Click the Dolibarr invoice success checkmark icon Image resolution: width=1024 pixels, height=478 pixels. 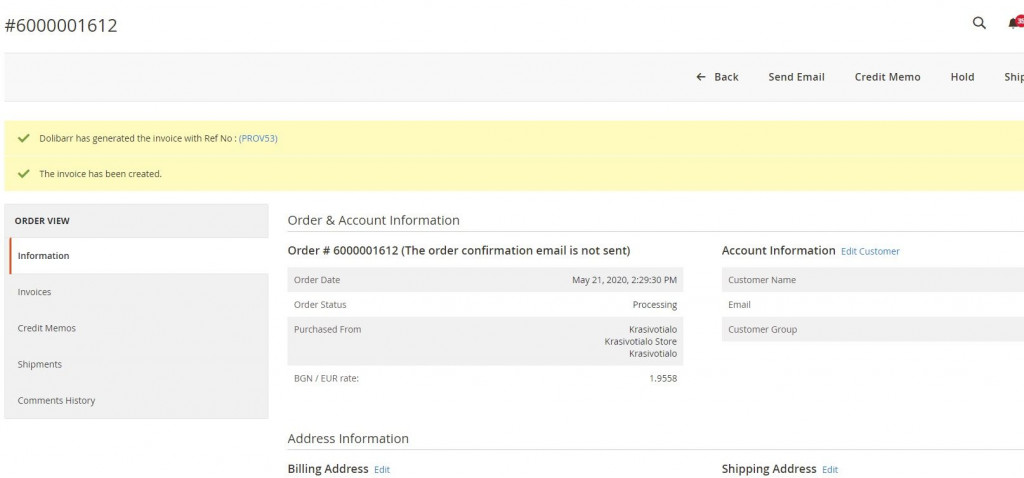click(23, 138)
